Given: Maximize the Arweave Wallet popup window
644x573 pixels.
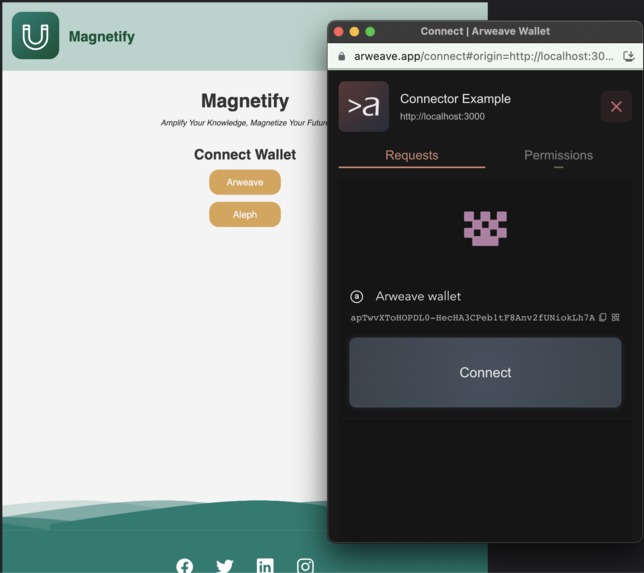Looking at the screenshot, I should [370, 32].
